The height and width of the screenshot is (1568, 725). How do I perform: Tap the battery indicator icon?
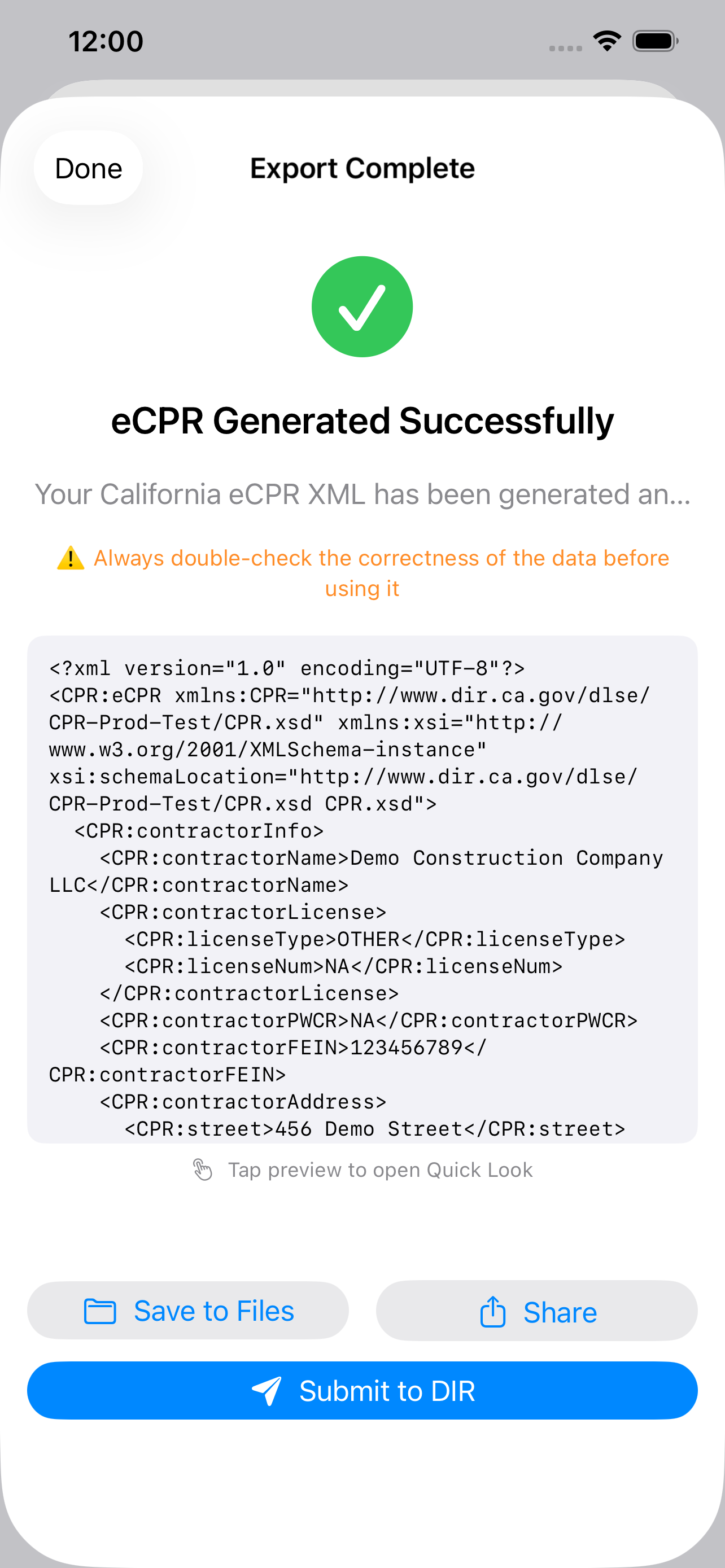click(655, 41)
